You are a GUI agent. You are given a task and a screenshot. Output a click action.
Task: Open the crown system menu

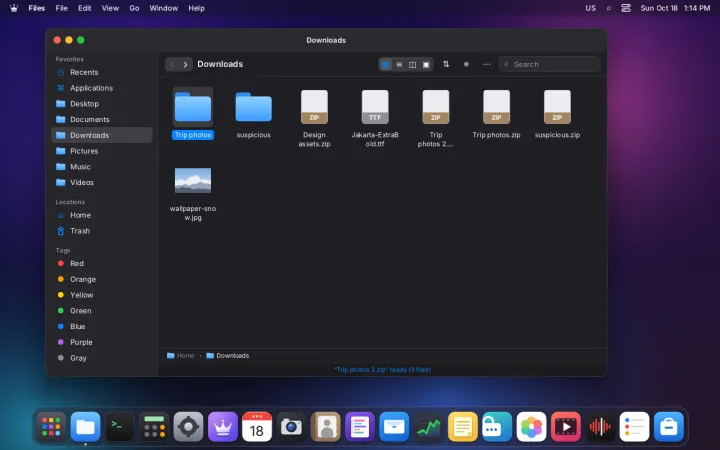[14, 8]
